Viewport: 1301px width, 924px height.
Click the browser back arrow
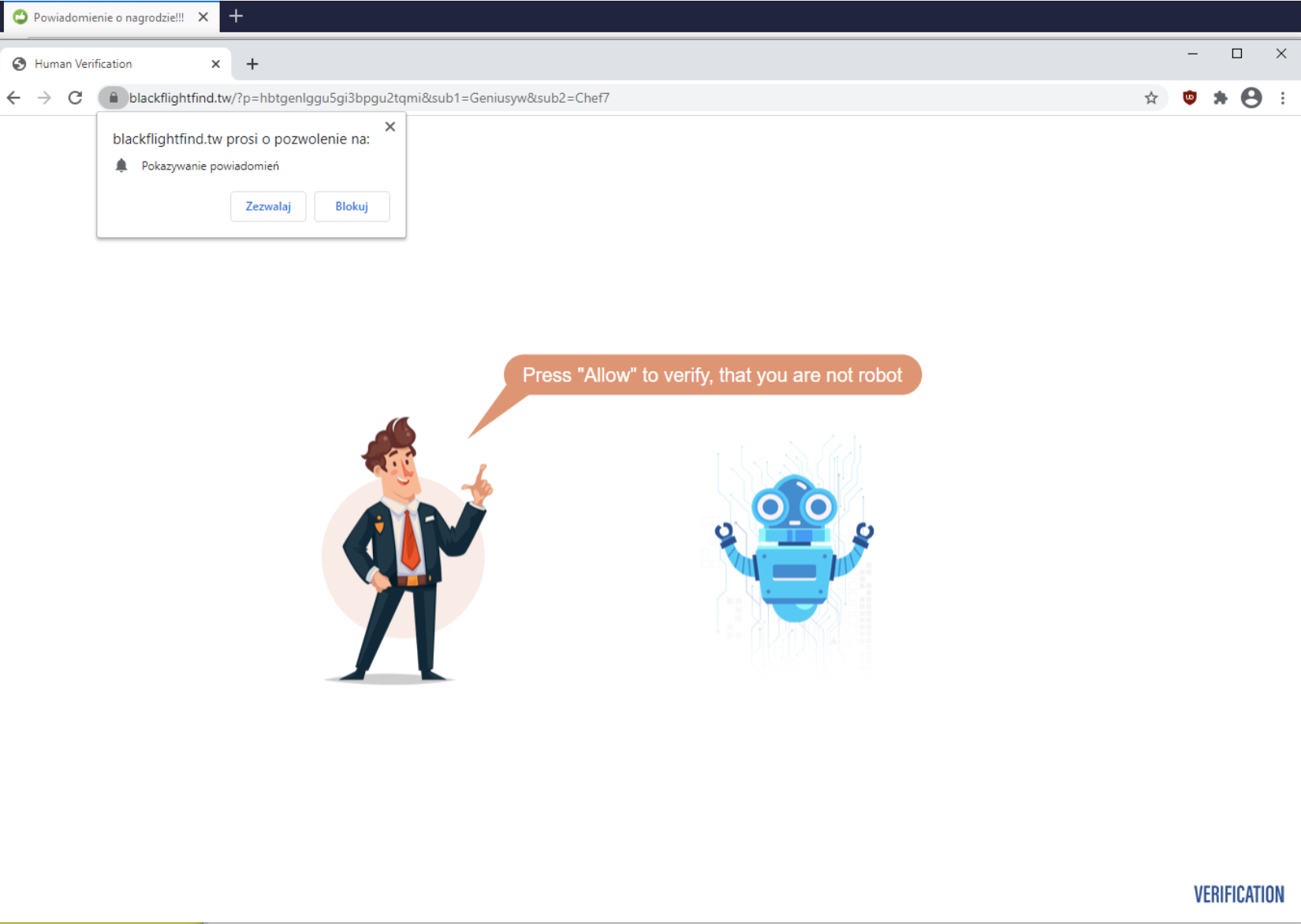(14, 98)
